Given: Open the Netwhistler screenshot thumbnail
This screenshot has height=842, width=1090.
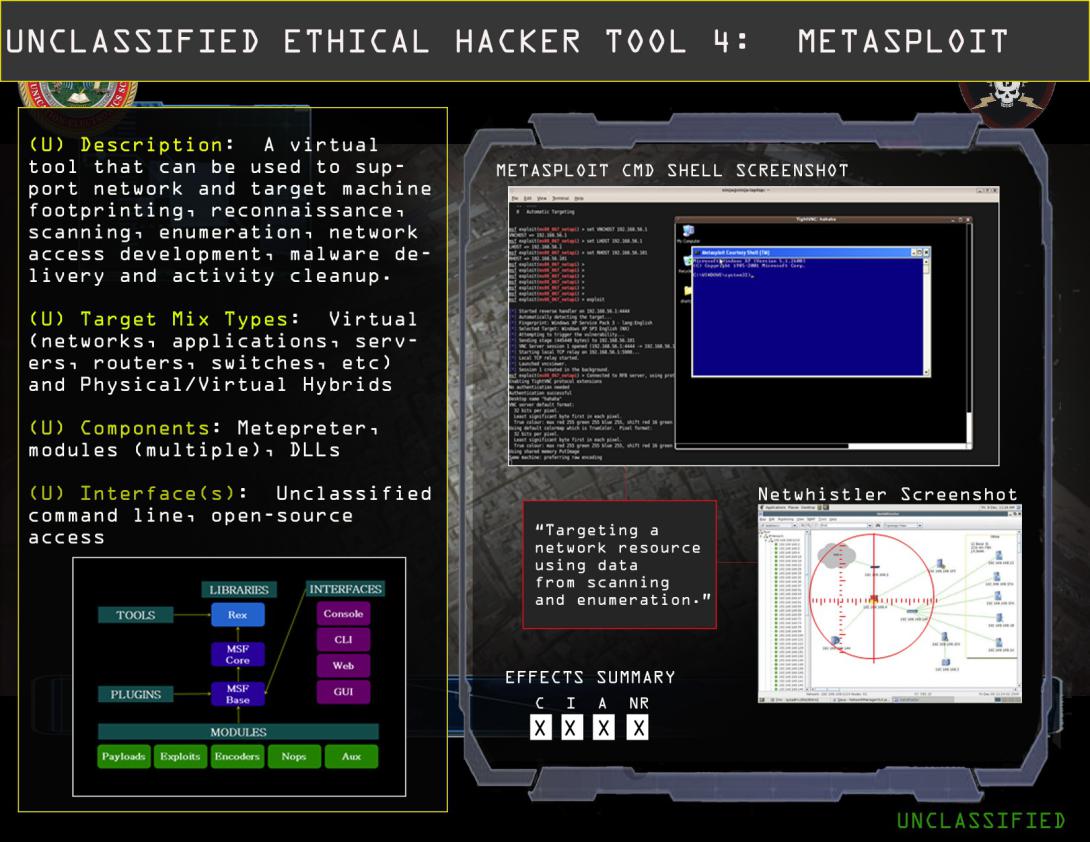Looking at the screenshot, I should click(x=890, y=604).
